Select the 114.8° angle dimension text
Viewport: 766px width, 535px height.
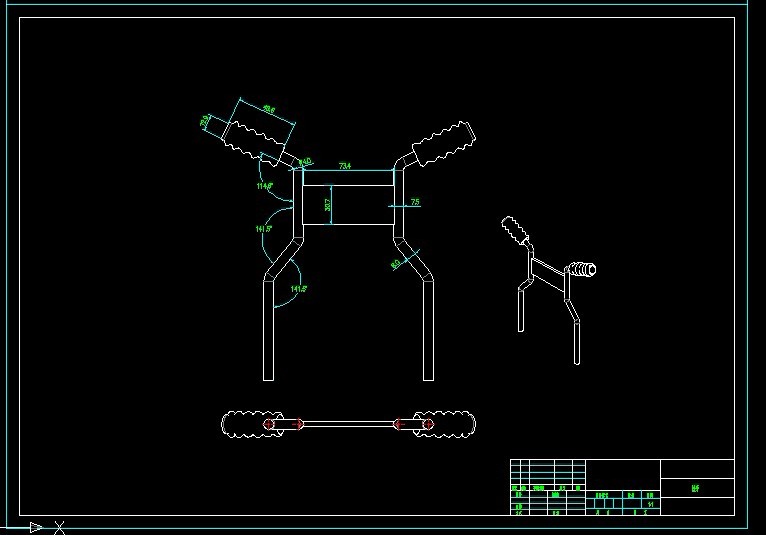point(265,186)
